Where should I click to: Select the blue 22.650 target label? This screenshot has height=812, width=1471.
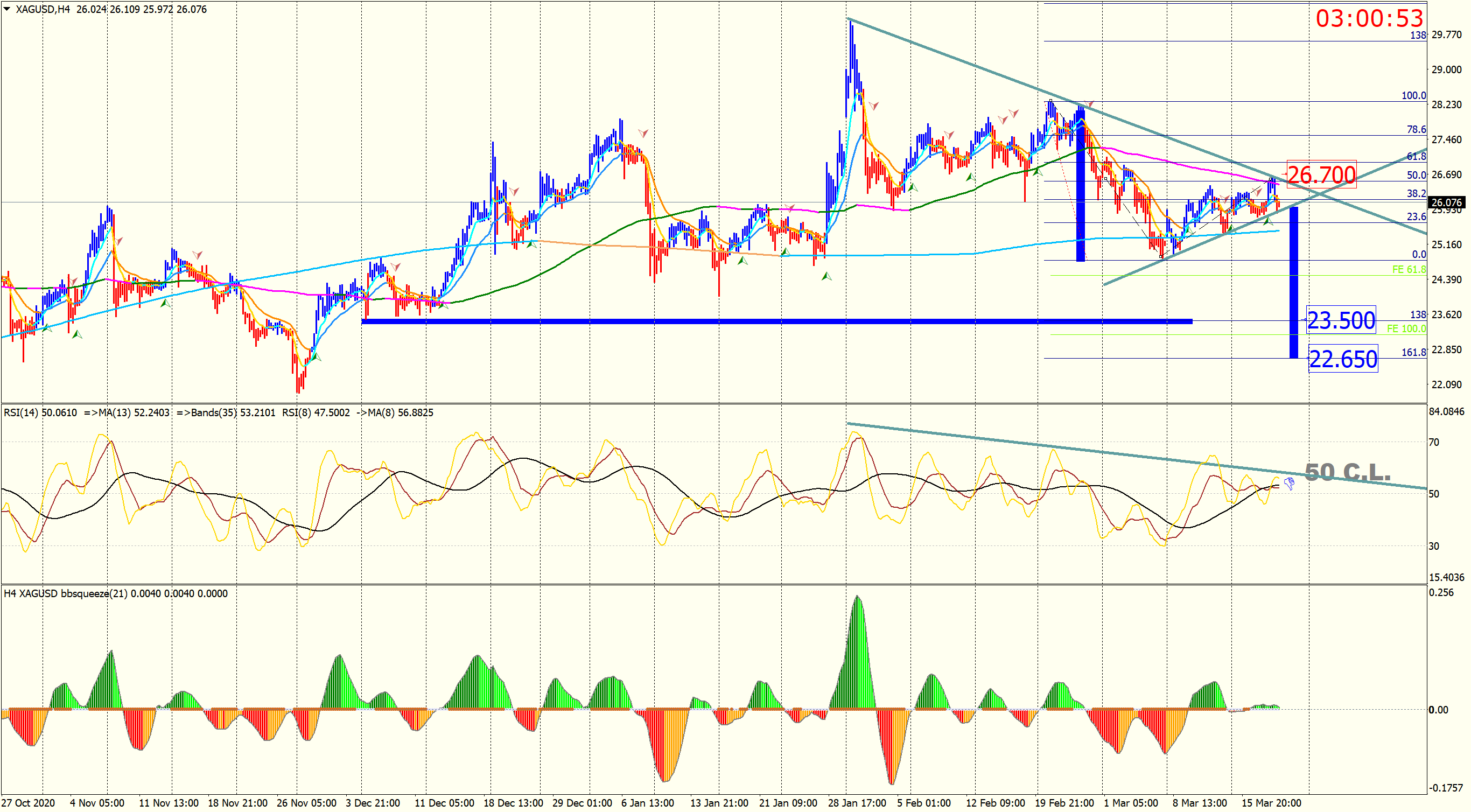(1342, 359)
